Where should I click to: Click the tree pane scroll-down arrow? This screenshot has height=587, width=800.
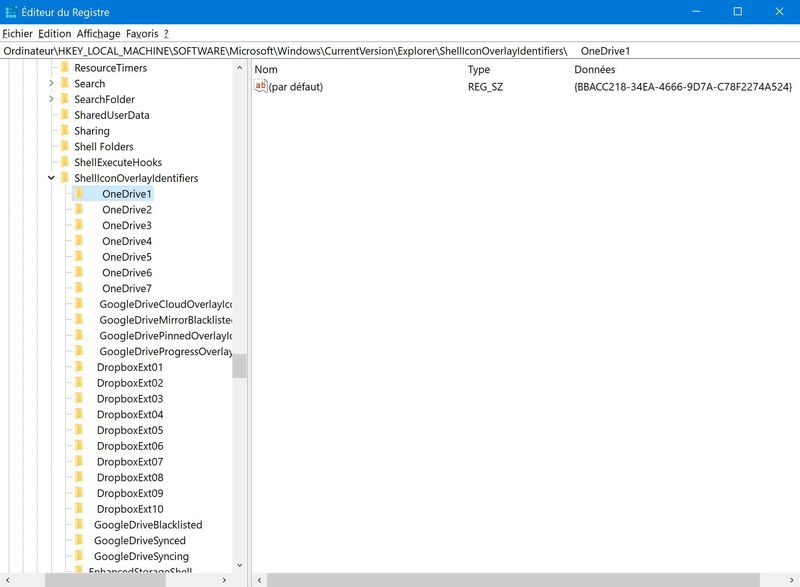[x=239, y=565]
